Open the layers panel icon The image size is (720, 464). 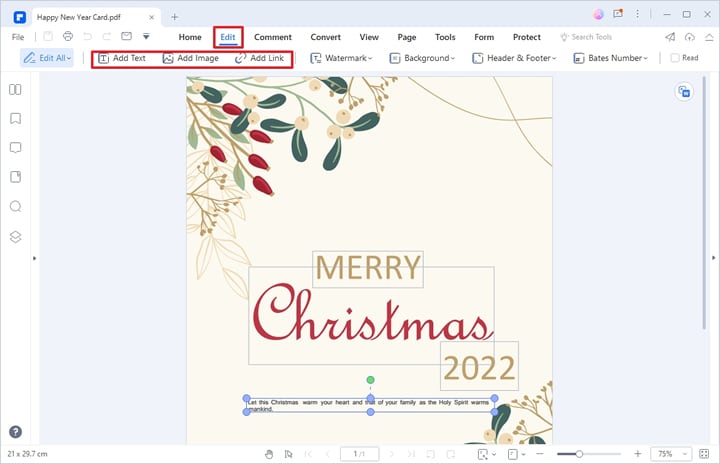[x=15, y=237]
